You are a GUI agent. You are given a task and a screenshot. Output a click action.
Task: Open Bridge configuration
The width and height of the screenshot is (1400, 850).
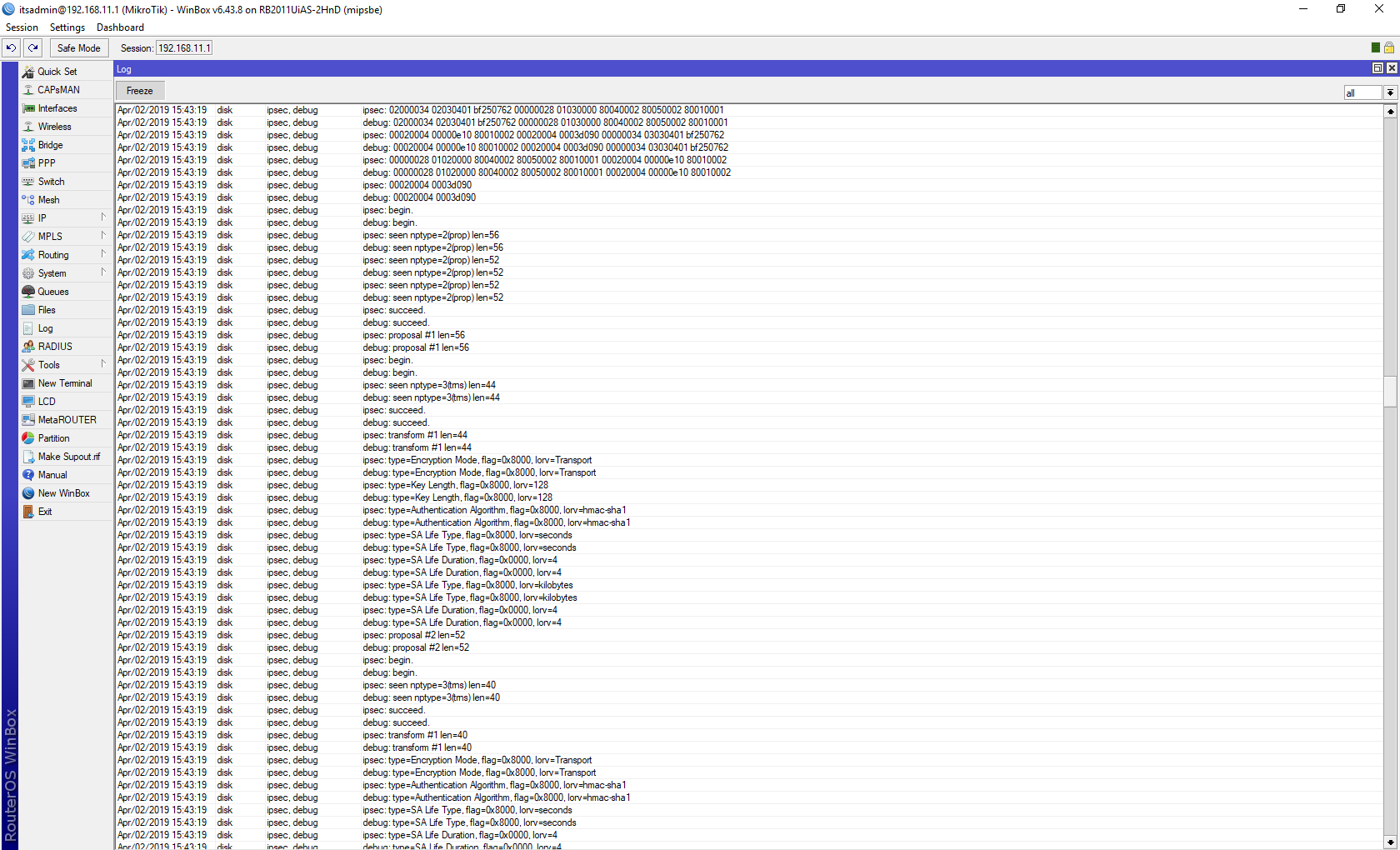click(50, 145)
